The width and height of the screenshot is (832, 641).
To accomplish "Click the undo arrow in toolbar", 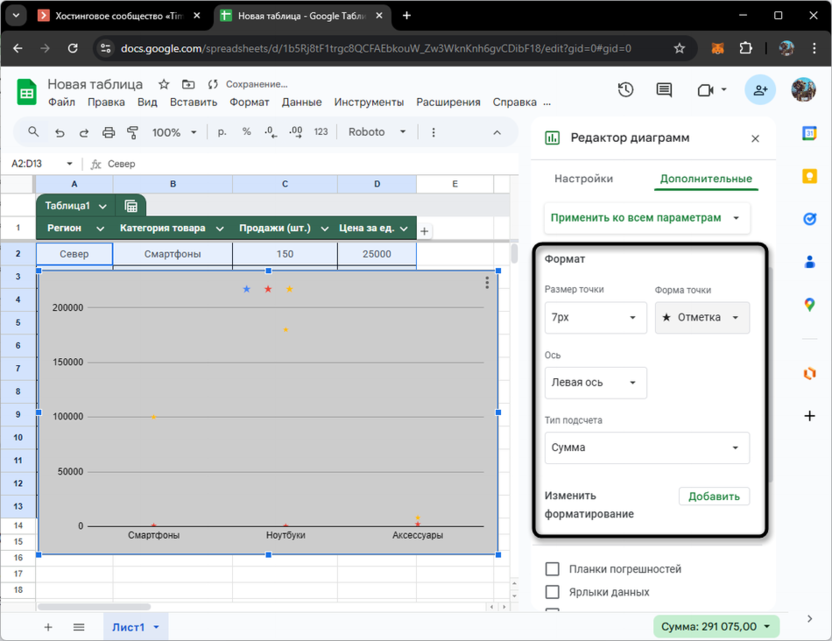I will [60, 132].
